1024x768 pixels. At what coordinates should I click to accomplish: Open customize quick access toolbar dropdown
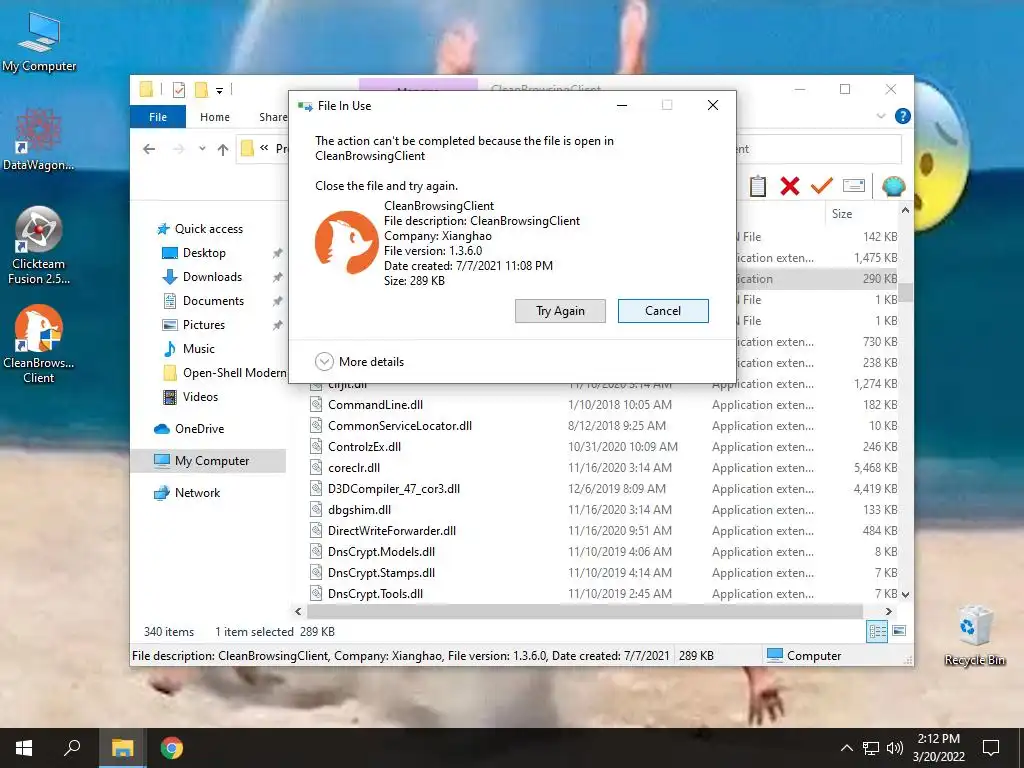click(219, 90)
